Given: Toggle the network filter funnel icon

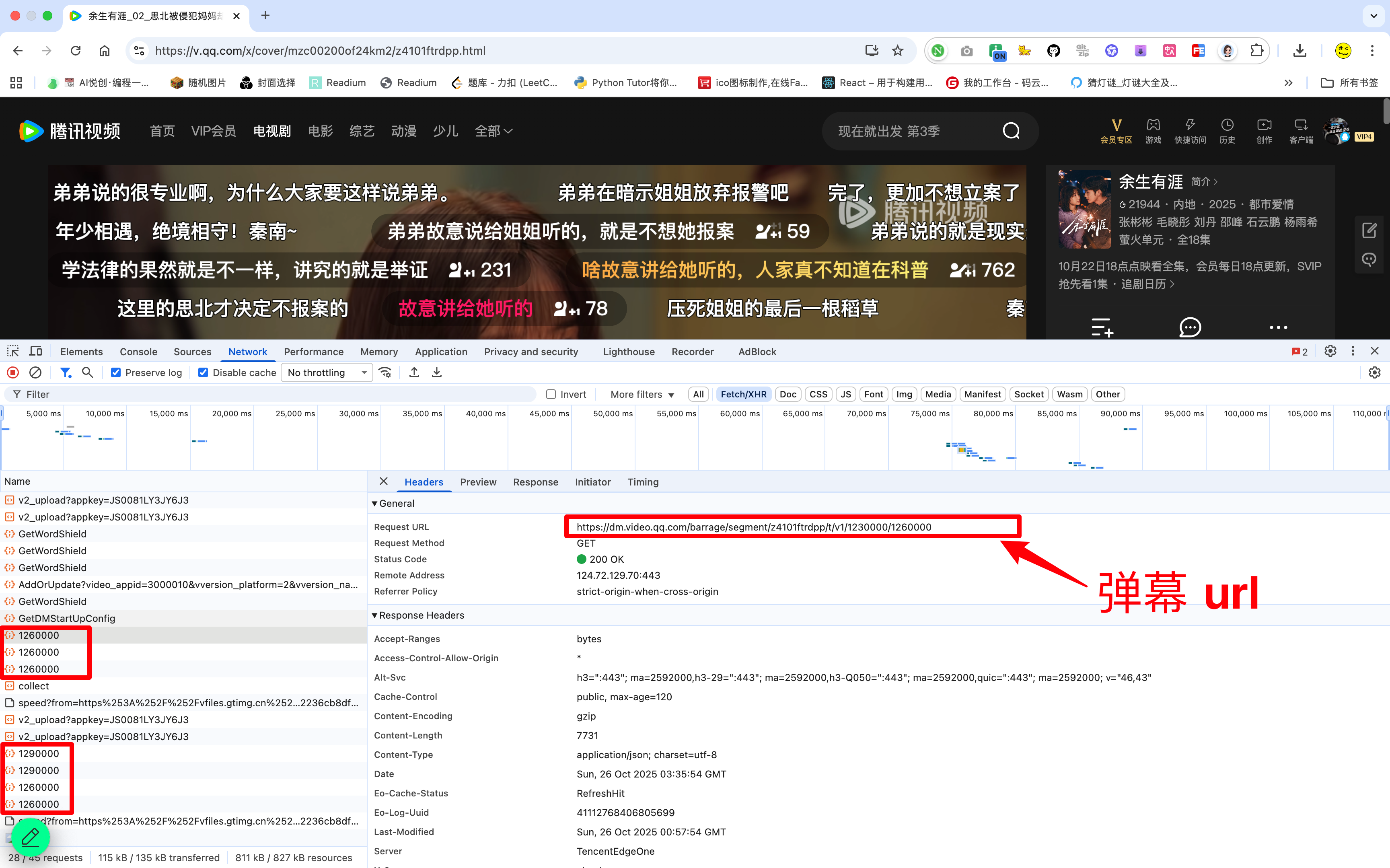Looking at the screenshot, I should tap(66, 372).
